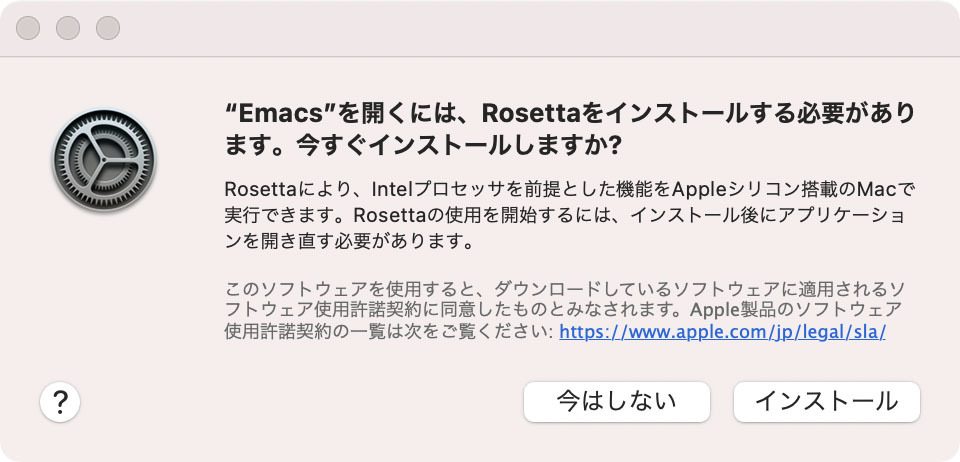Click the bold heading about opening Emacs
The image size is (960, 462).
570,129
